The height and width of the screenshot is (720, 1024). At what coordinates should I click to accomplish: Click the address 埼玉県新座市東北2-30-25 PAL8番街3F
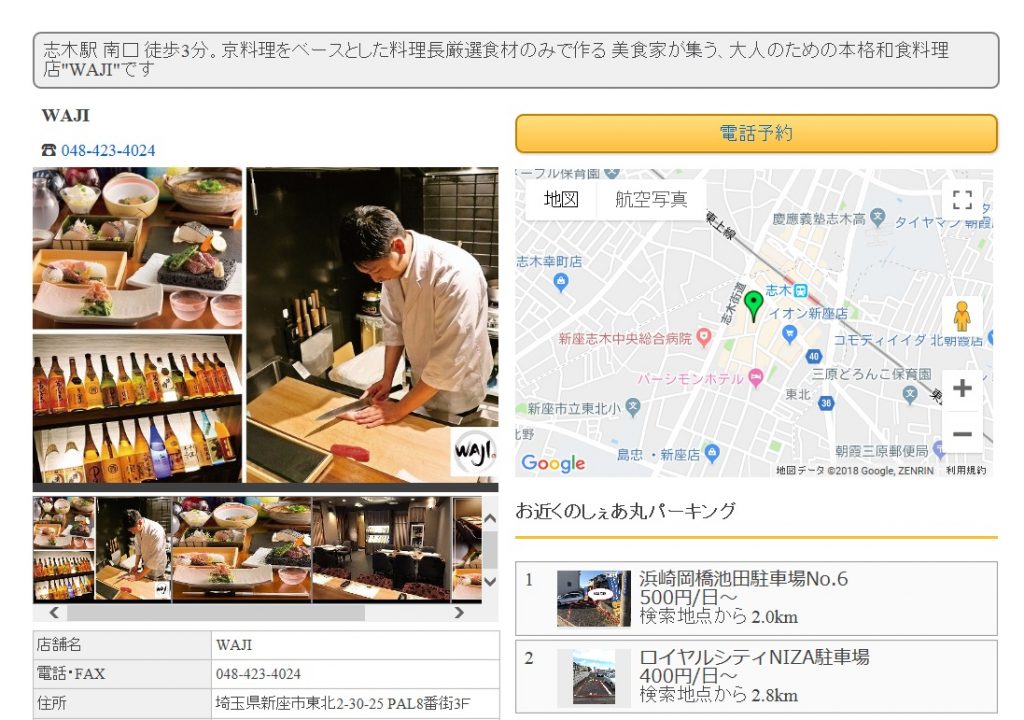[343, 703]
